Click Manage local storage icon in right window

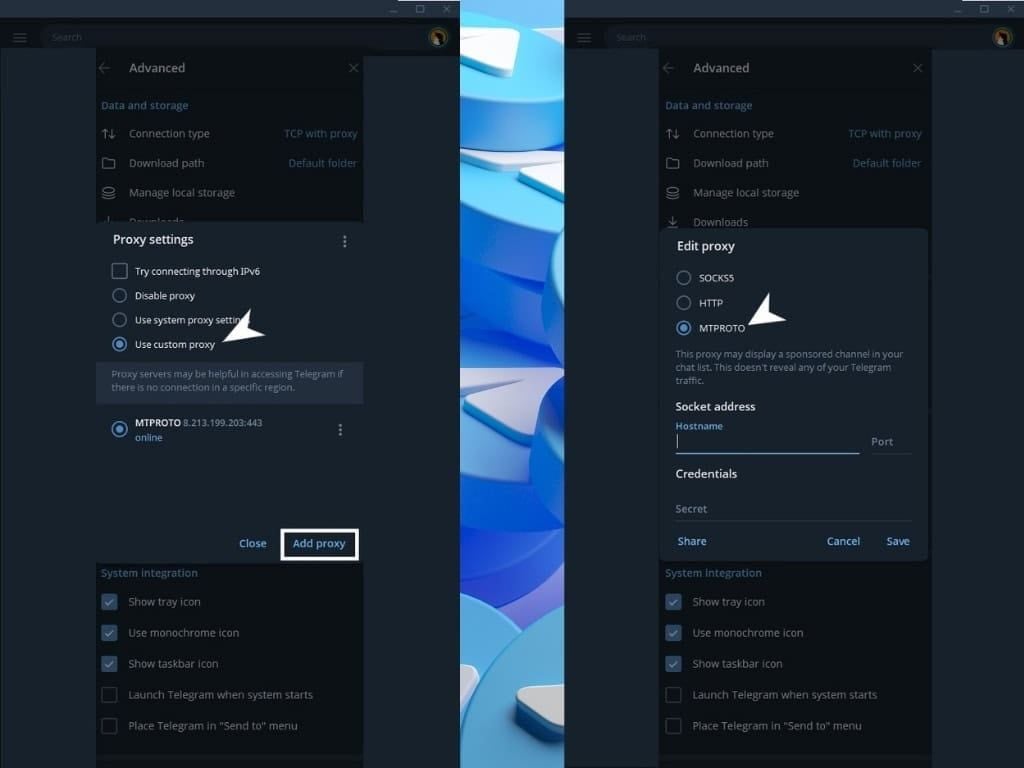pyautogui.click(x=673, y=193)
